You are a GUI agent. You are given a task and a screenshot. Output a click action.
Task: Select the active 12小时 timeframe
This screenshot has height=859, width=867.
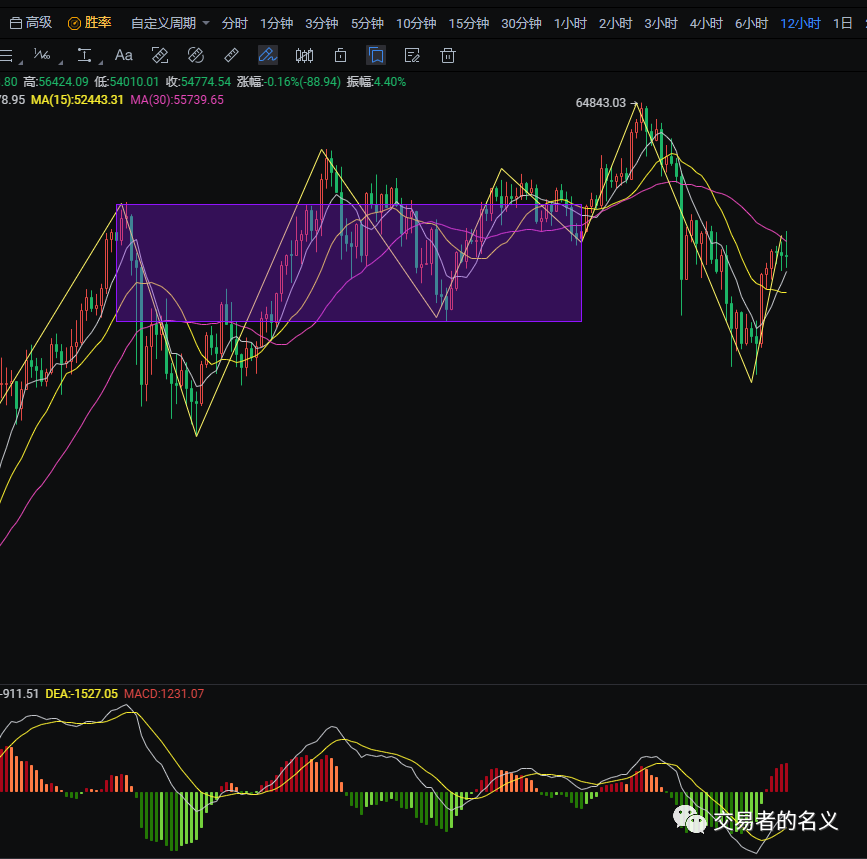point(800,23)
